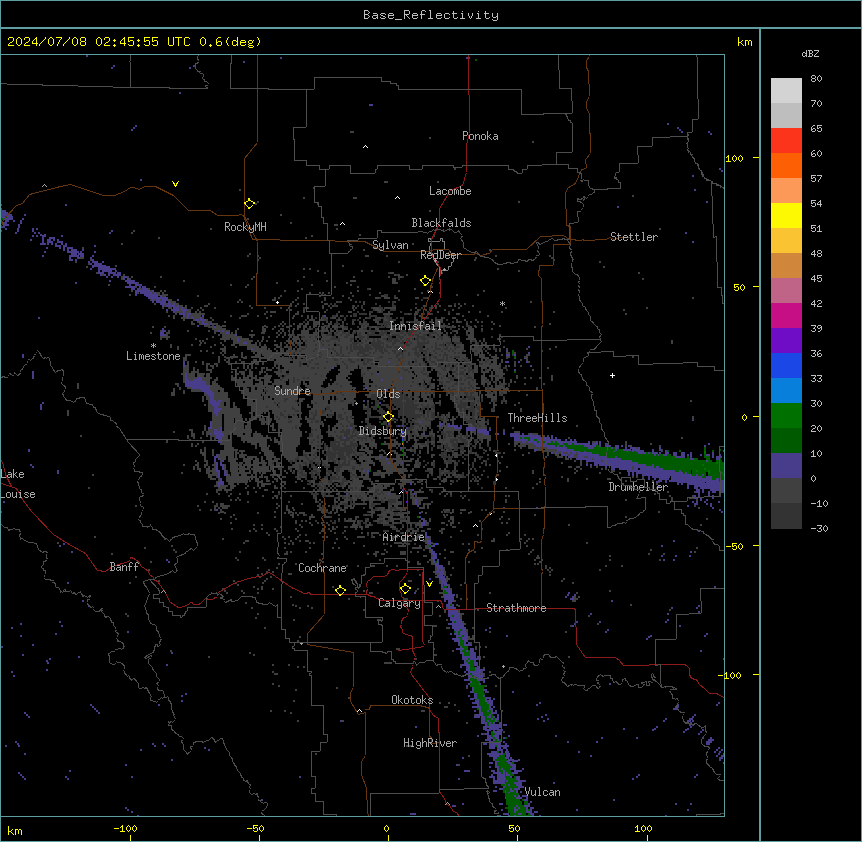862x842 pixels.
Task: Click the HighRiver label
Action: click(430, 743)
